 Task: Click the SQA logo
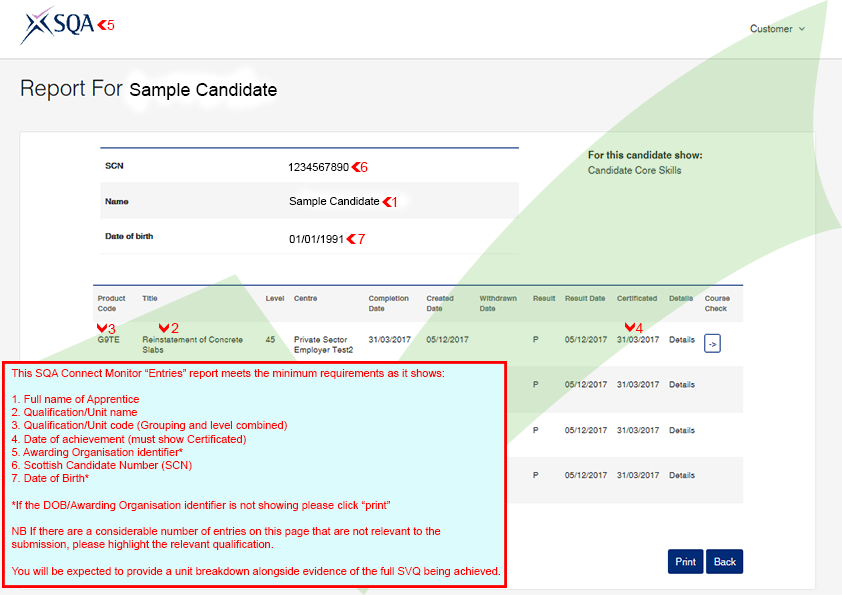tap(56, 26)
